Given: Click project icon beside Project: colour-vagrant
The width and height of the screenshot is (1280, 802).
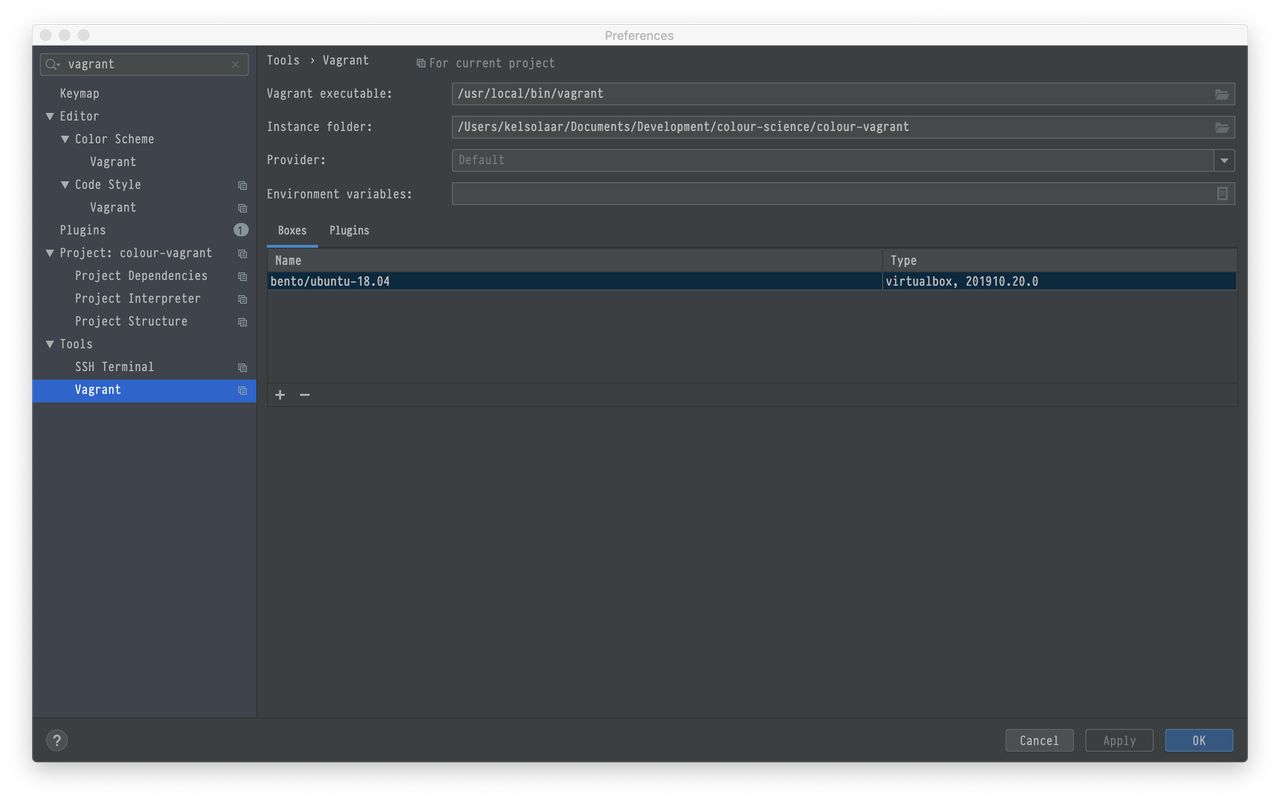Looking at the screenshot, I should point(242,254).
